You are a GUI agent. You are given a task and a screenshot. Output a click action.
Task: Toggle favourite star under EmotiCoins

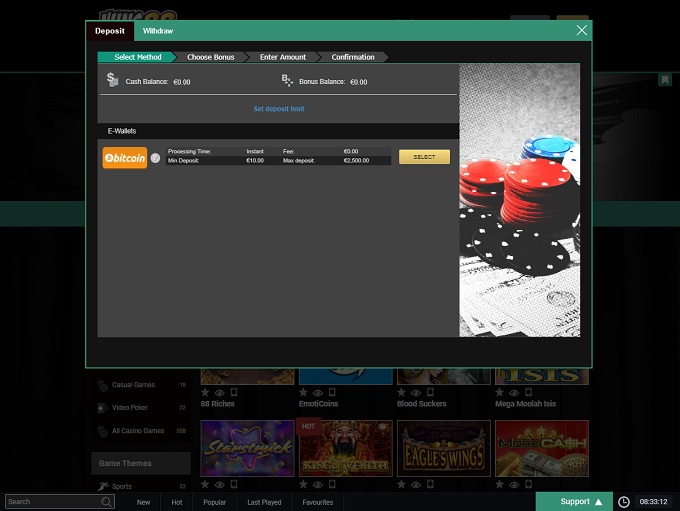click(x=304, y=393)
